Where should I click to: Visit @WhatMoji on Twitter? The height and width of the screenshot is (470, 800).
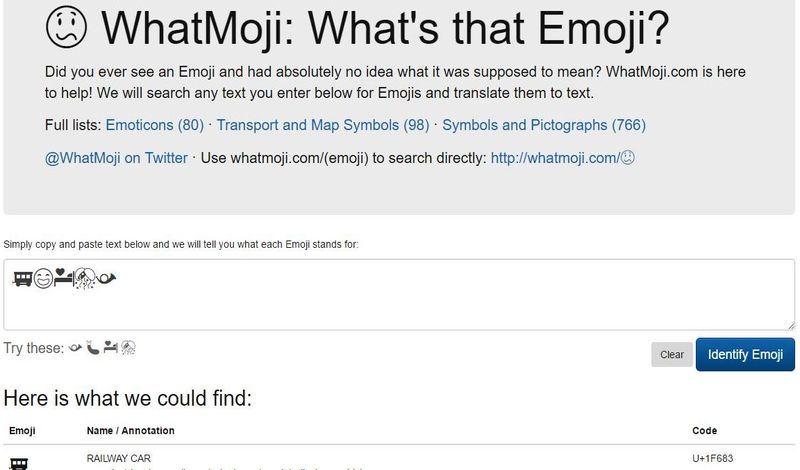tap(116, 158)
